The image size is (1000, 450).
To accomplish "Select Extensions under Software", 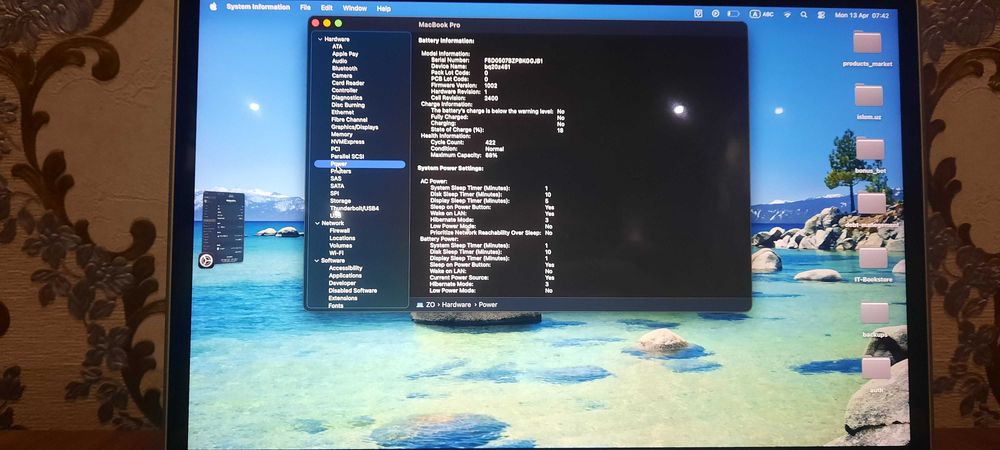I will pyautogui.click(x=343, y=298).
